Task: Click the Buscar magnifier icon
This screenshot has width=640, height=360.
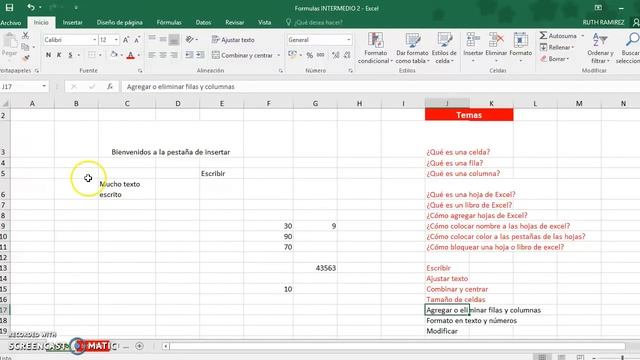Action: pos(632,40)
